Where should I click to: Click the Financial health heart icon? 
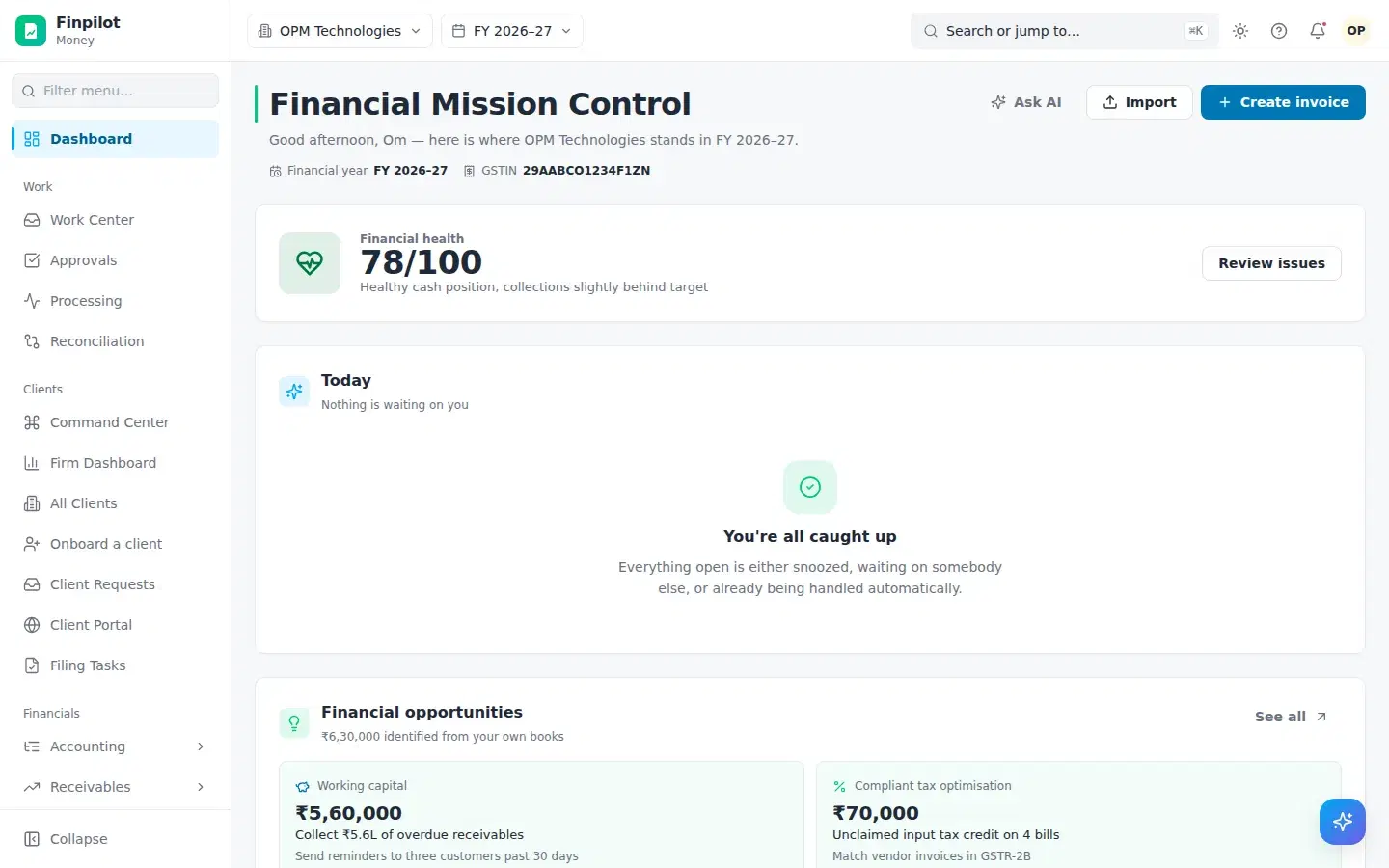[310, 263]
